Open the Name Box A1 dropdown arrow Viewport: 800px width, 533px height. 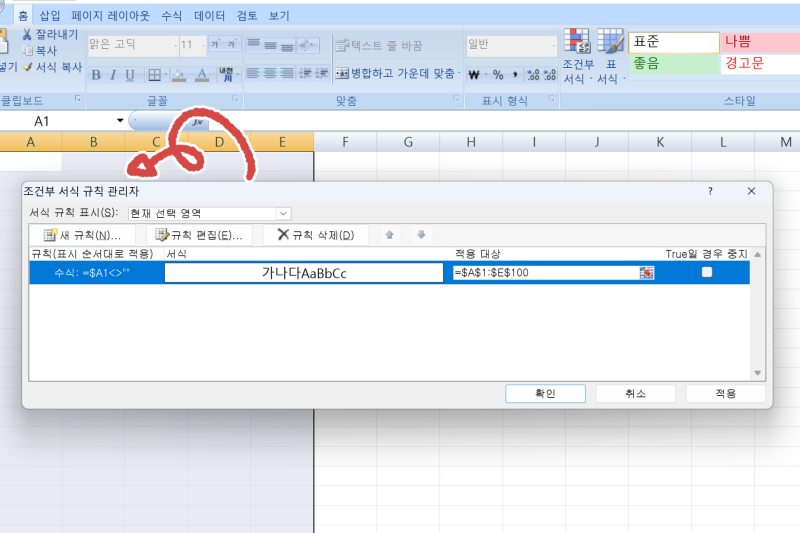point(120,121)
